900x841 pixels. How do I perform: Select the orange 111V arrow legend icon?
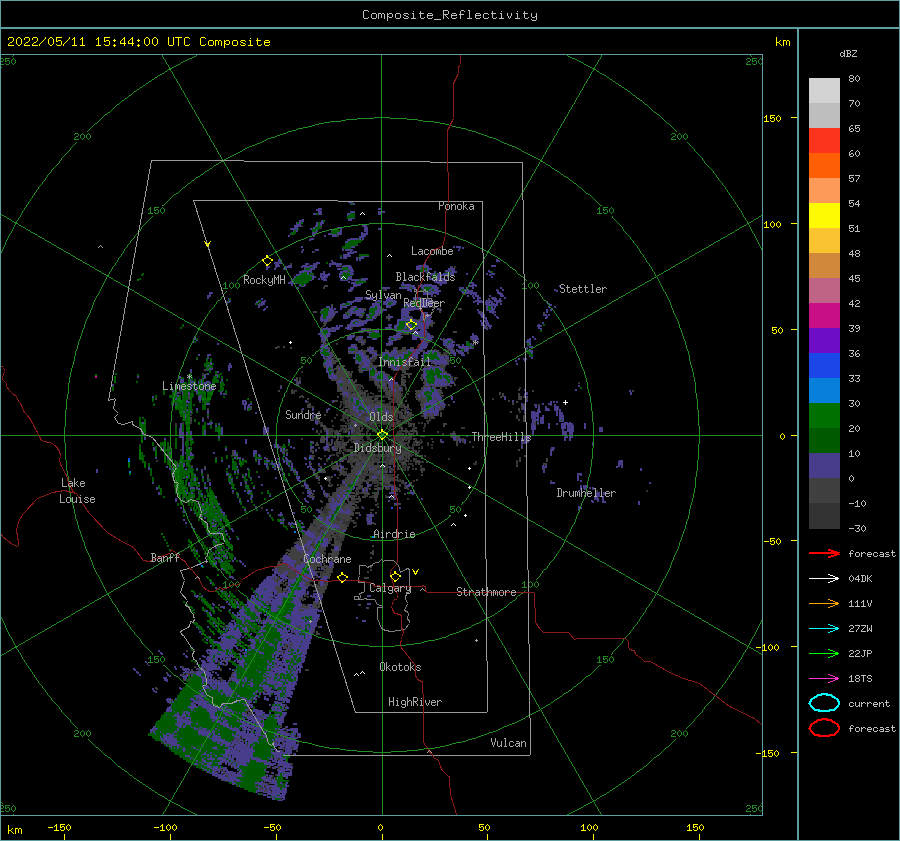pyautogui.click(x=824, y=603)
